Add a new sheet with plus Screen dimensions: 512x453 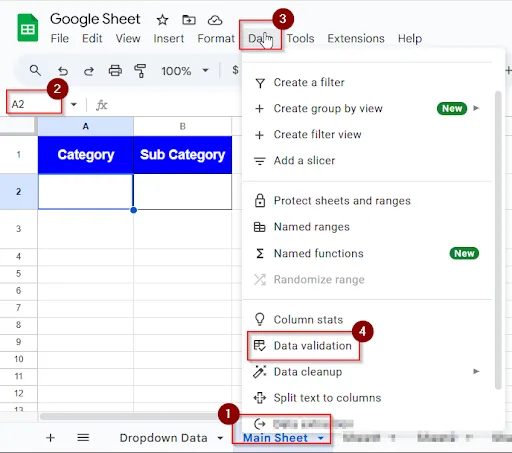[x=50, y=438]
